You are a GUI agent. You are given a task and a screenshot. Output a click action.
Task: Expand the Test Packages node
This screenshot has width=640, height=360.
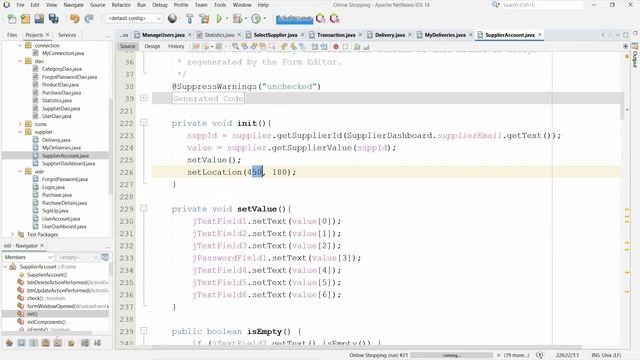click(x=13, y=234)
